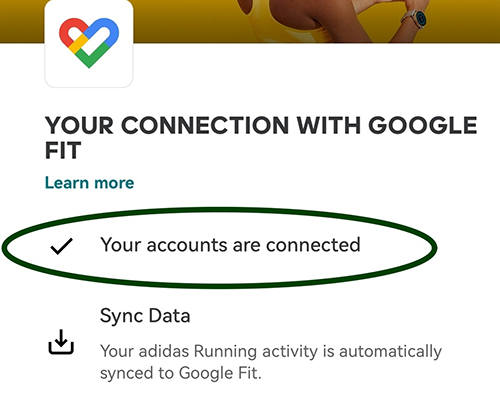Open the Sync Data heading

[x=145, y=316]
